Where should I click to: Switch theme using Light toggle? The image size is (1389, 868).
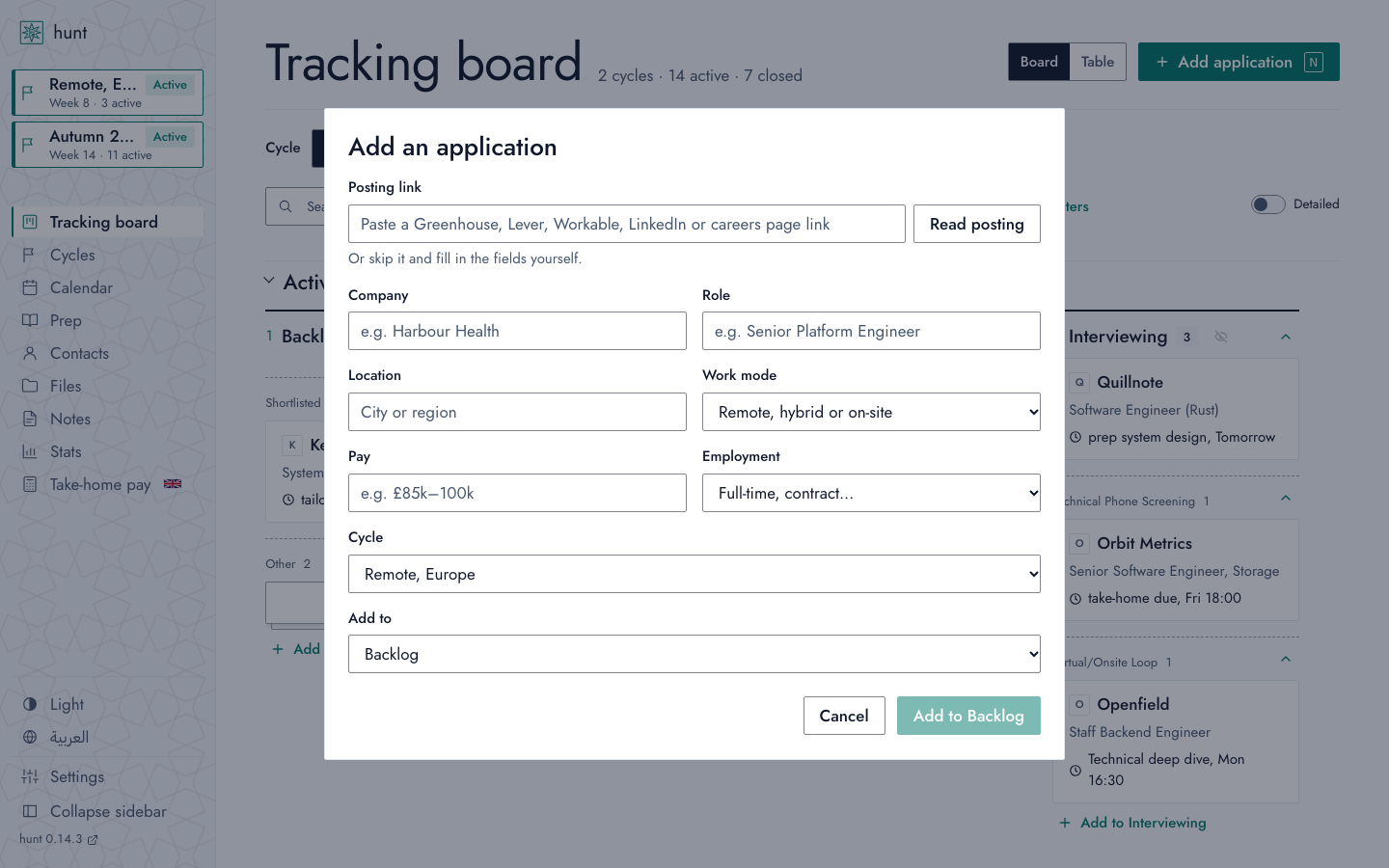coord(107,704)
